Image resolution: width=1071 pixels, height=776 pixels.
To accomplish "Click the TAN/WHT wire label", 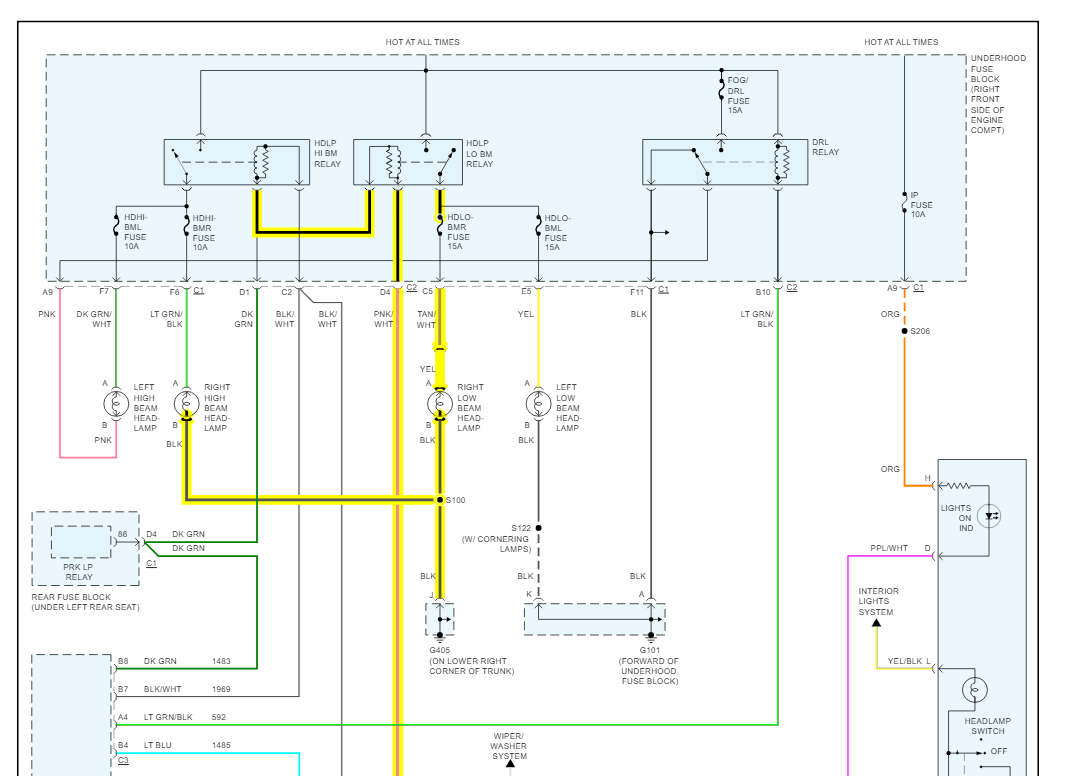I will pyautogui.click(x=426, y=320).
